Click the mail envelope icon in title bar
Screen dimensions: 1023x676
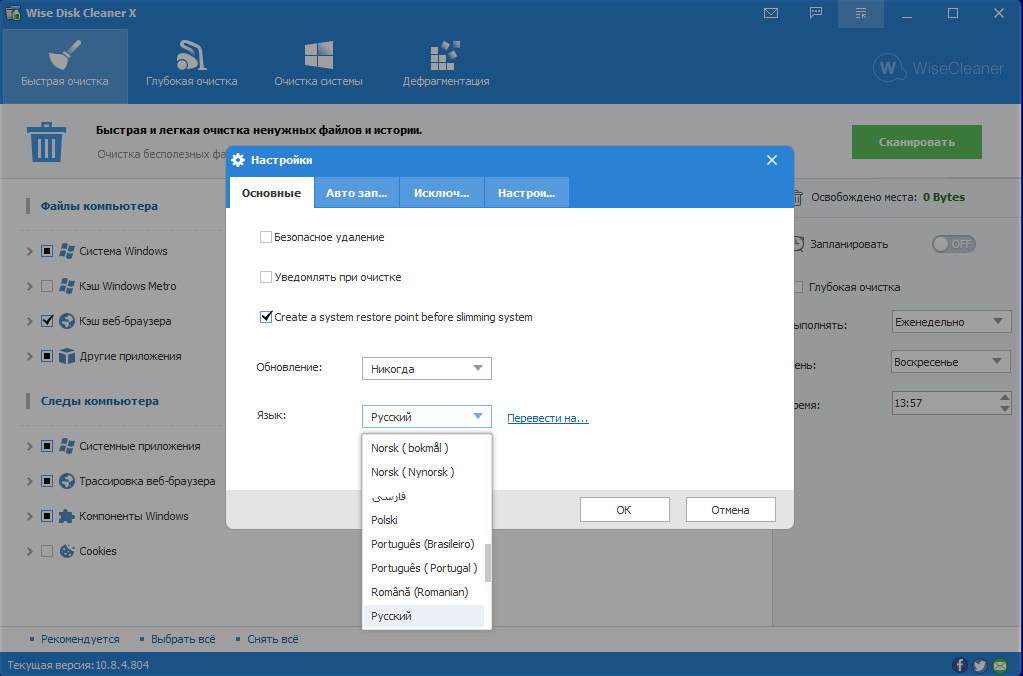pos(771,13)
